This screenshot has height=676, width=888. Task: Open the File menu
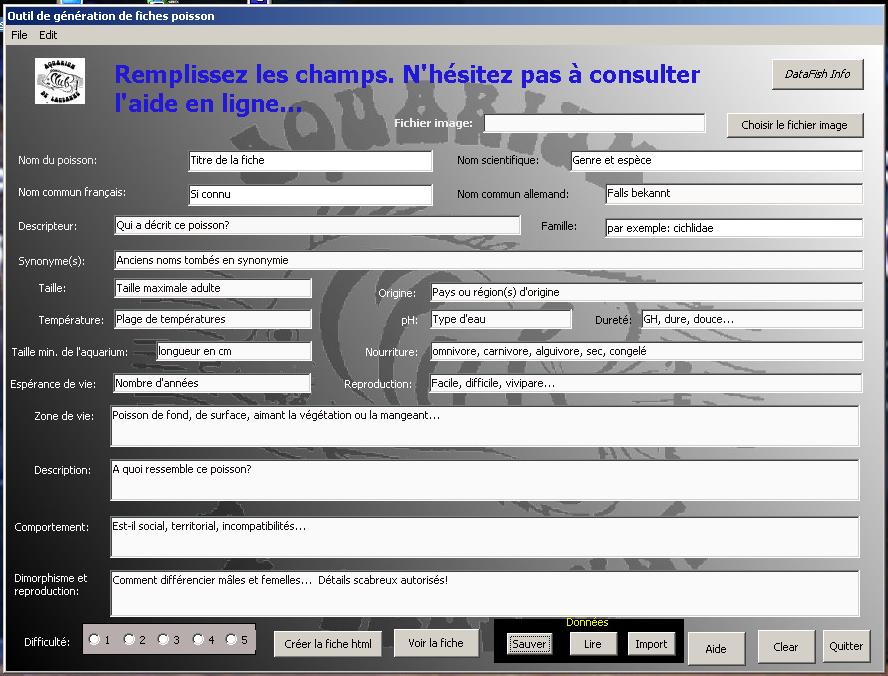point(19,35)
